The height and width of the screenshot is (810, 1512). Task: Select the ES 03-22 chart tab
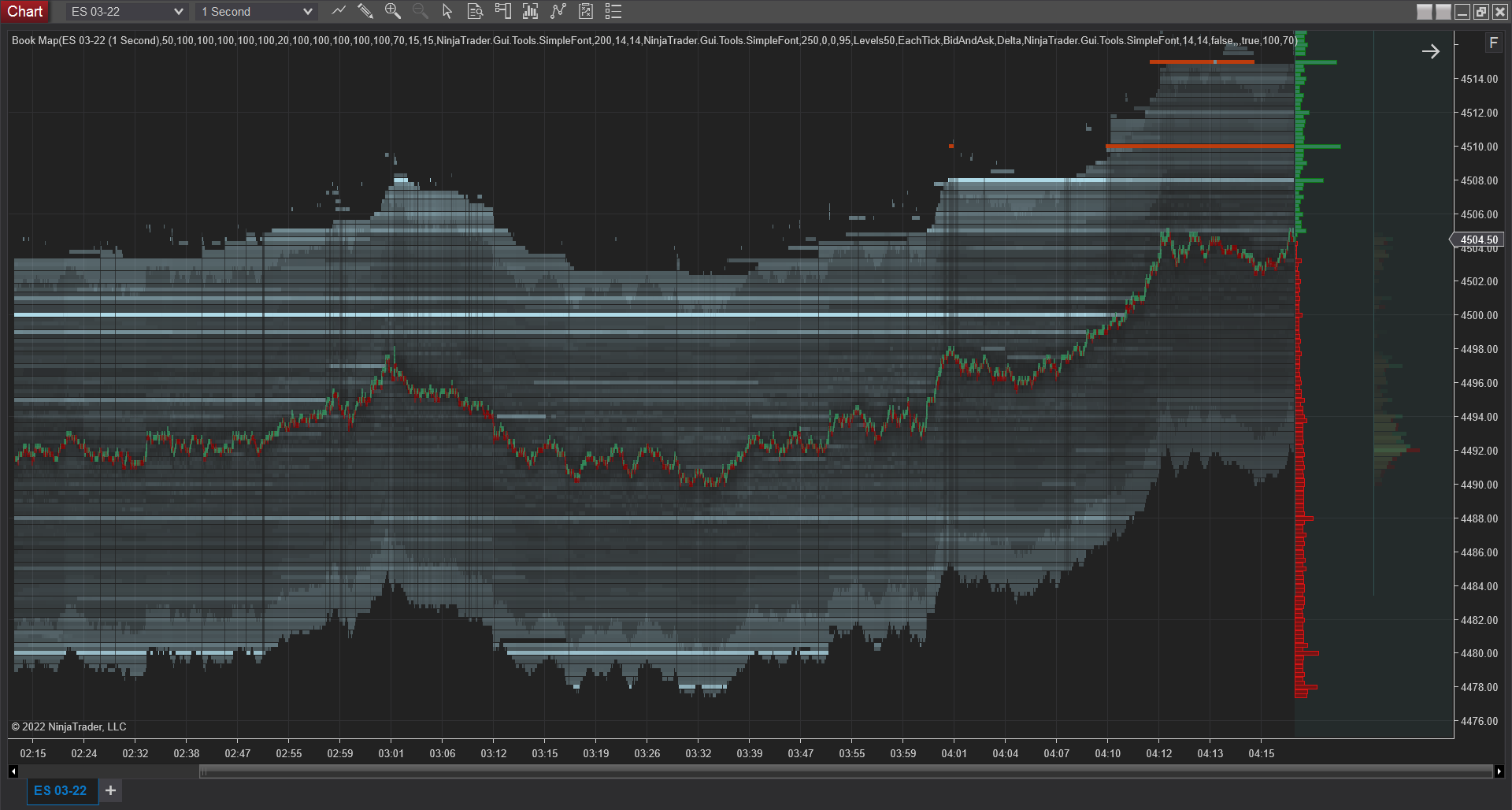[61, 790]
